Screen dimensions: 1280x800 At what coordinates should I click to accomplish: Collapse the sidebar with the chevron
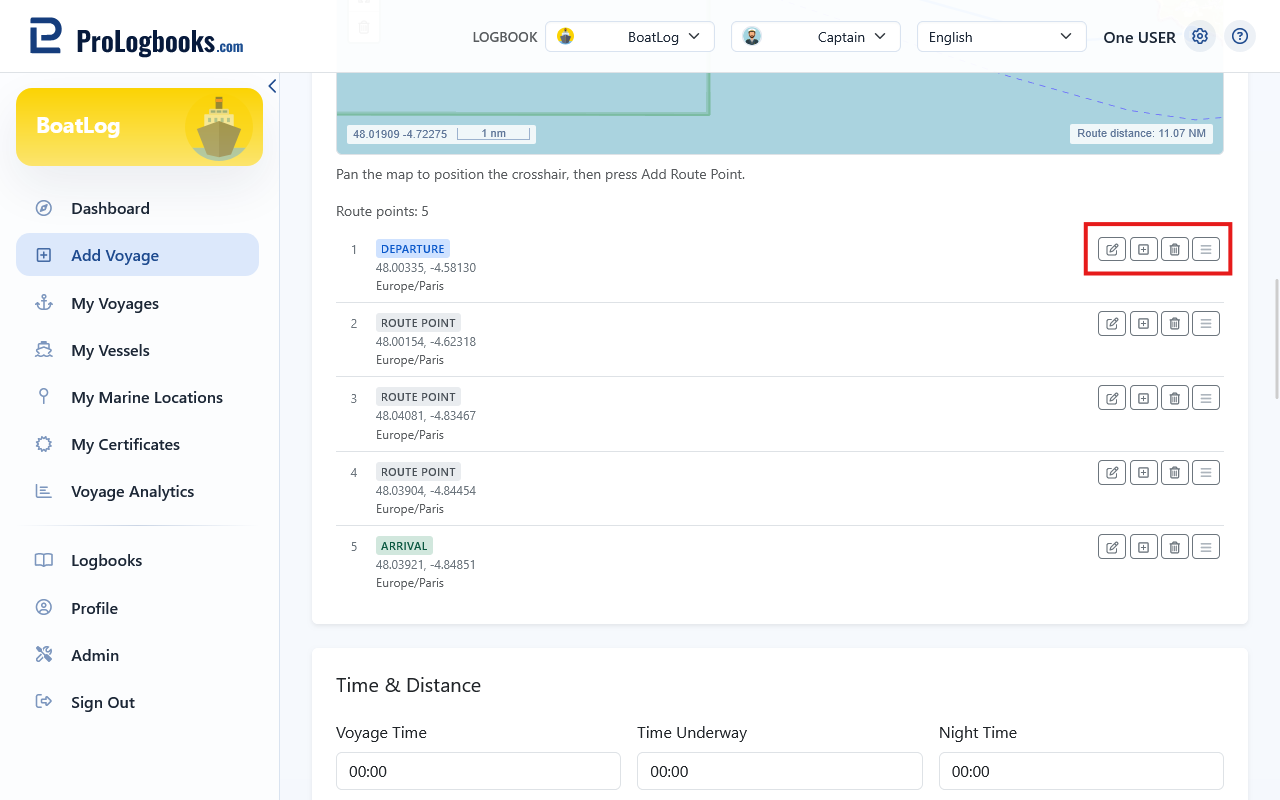272,86
